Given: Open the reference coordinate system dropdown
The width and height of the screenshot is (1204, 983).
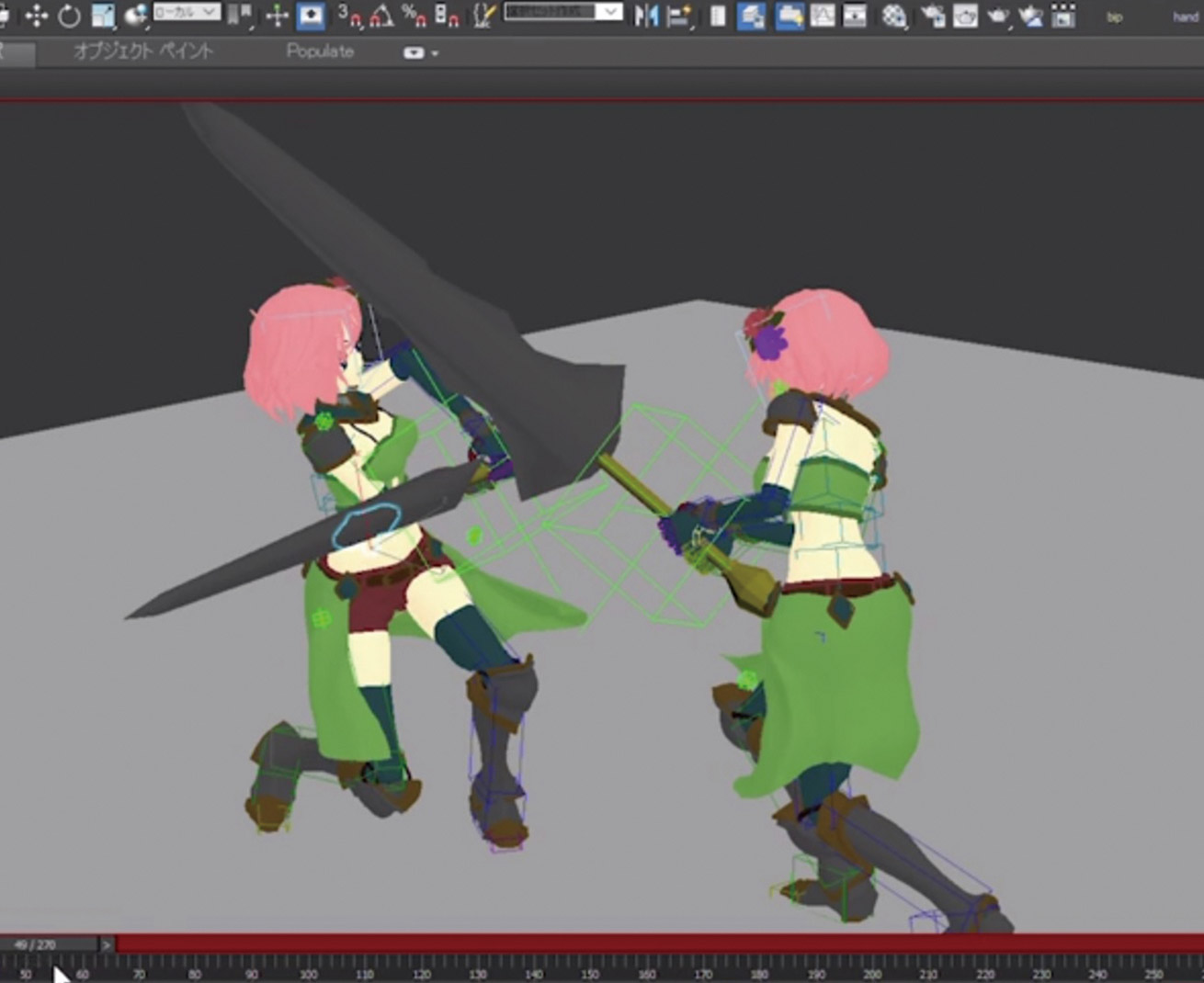Looking at the screenshot, I should [x=187, y=13].
